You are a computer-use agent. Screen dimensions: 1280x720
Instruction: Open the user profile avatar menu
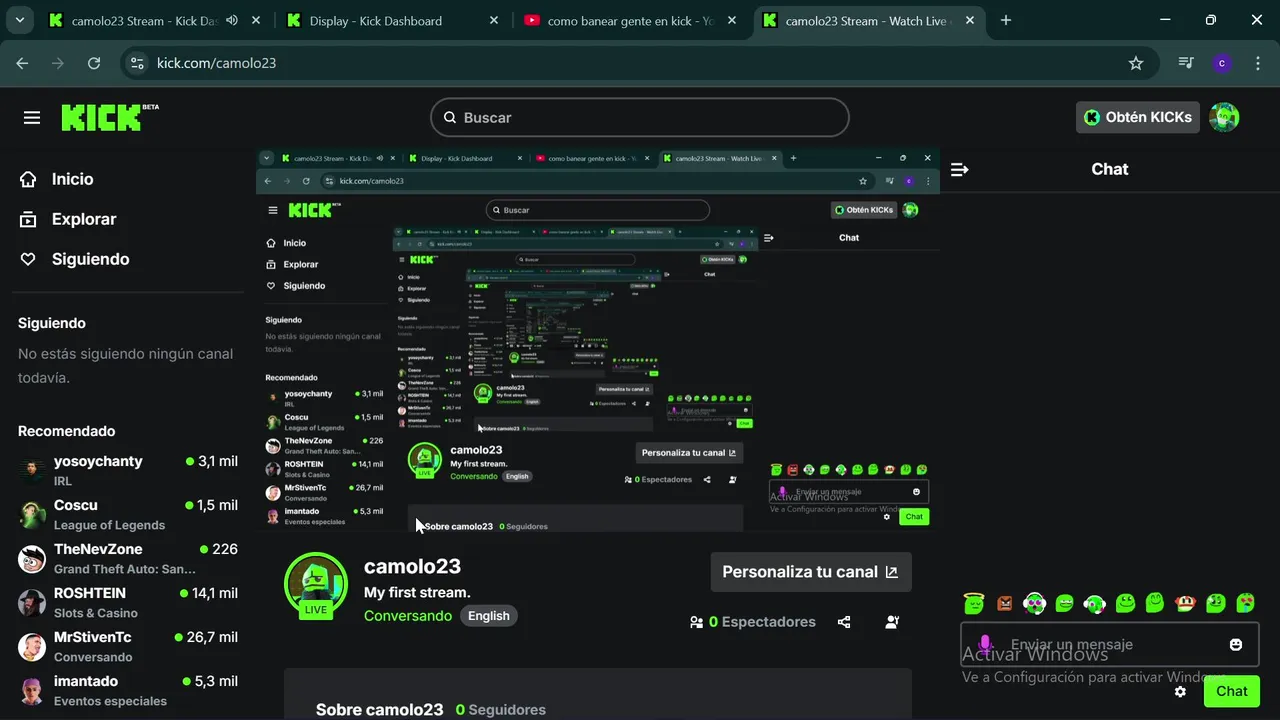click(1224, 117)
